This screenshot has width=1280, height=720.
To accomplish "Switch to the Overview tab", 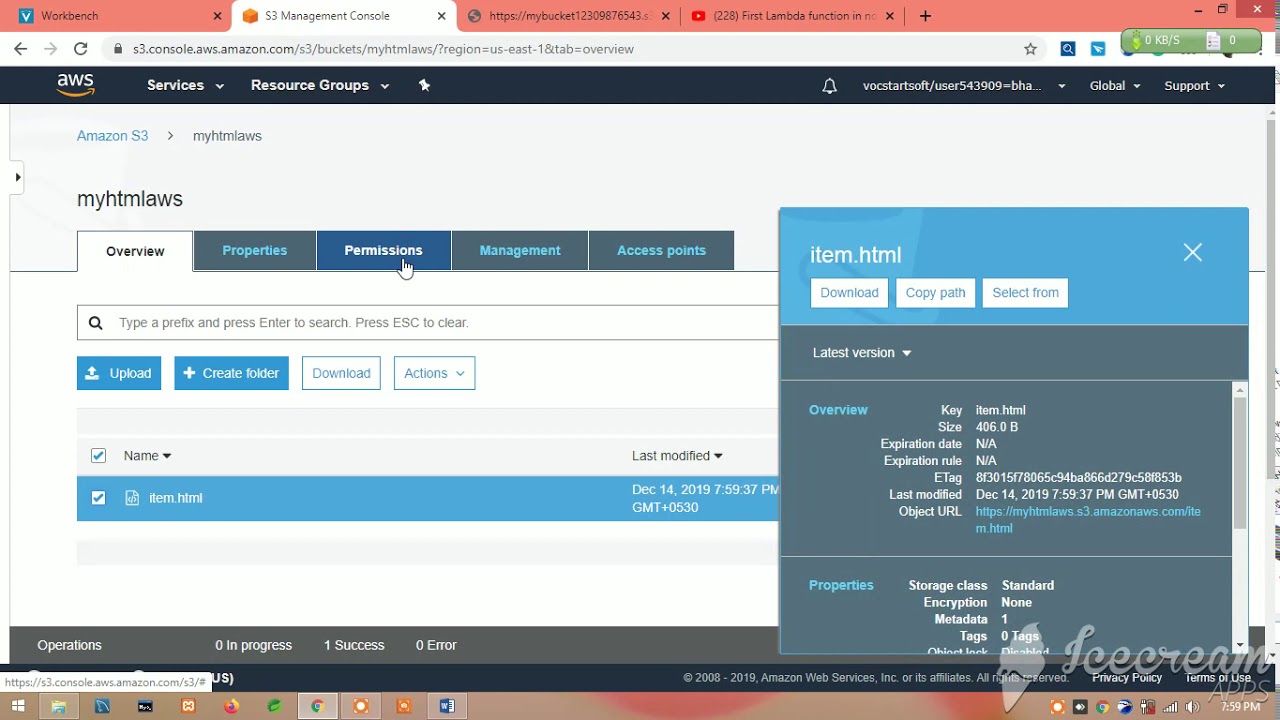I will [135, 251].
